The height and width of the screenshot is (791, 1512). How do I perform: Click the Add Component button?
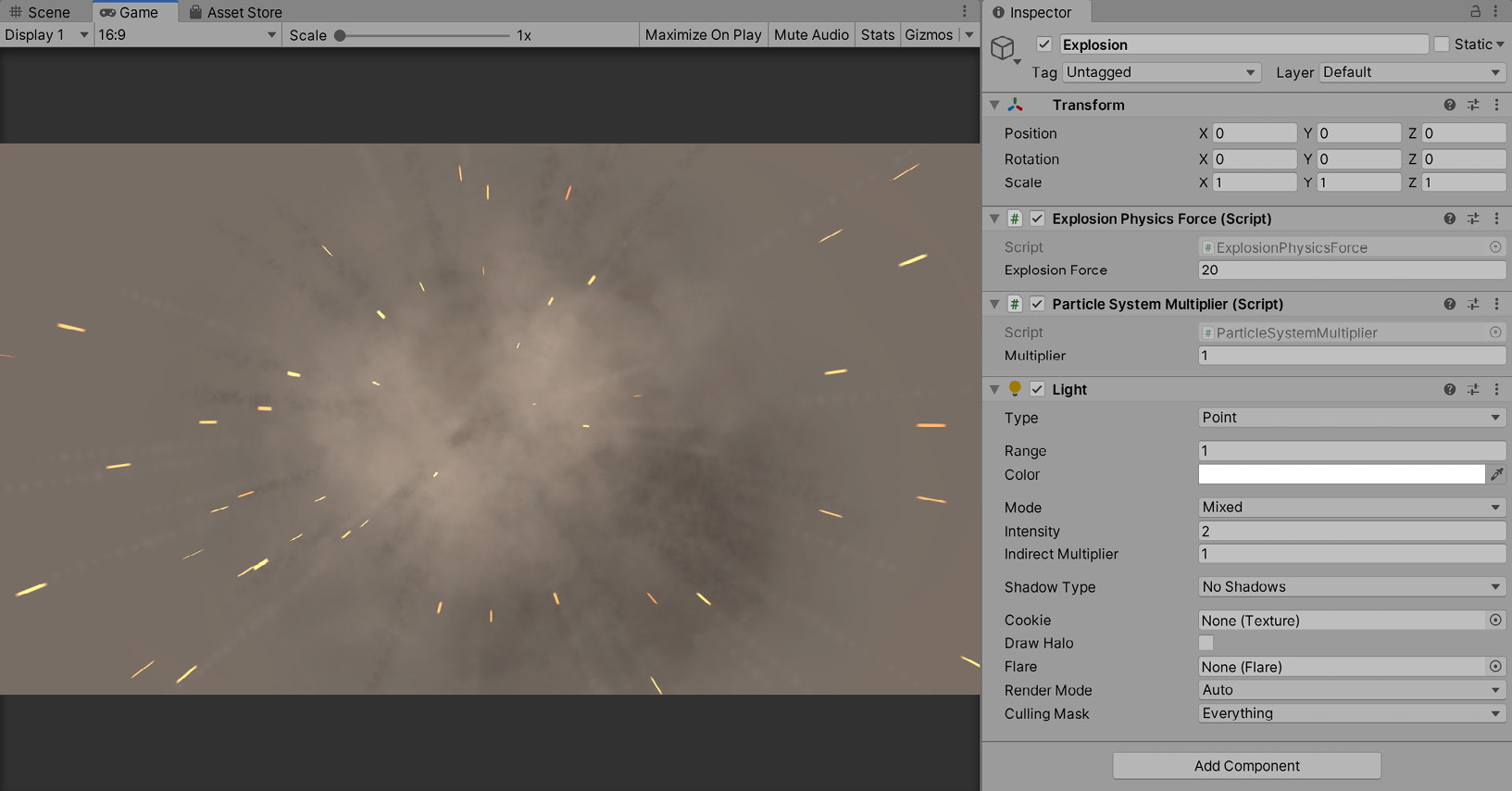click(x=1247, y=766)
